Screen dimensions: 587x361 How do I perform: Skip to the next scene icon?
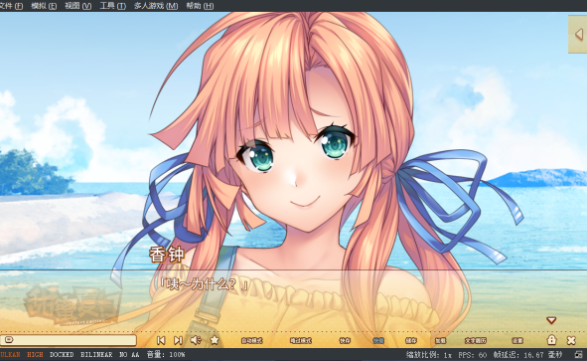coord(178,340)
